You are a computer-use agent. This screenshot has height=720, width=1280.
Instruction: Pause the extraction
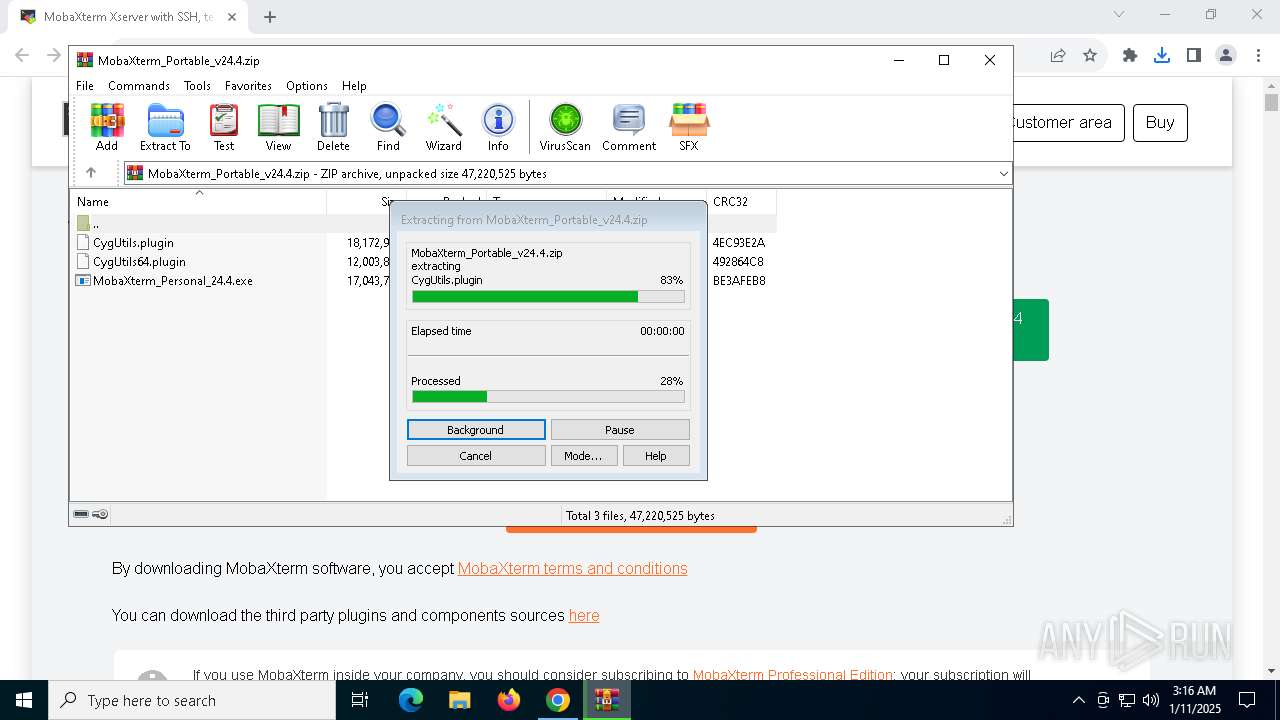pos(620,430)
